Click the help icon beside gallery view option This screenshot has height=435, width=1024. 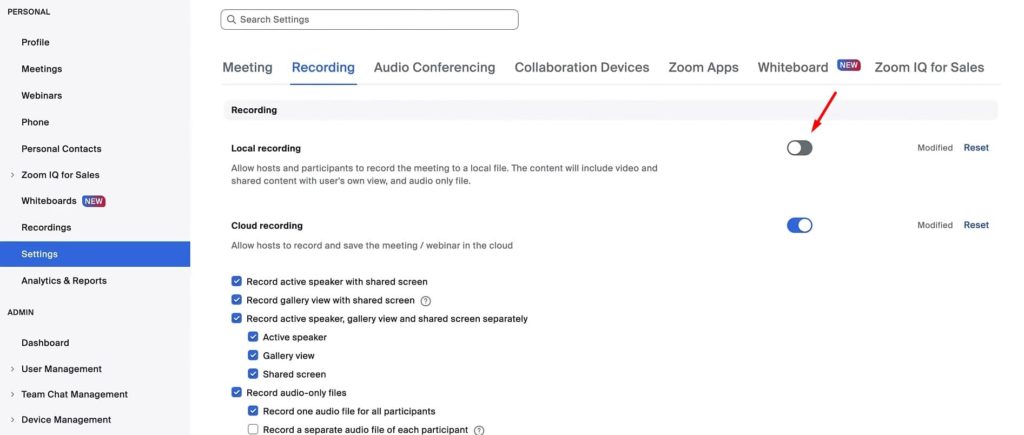[x=426, y=300]
